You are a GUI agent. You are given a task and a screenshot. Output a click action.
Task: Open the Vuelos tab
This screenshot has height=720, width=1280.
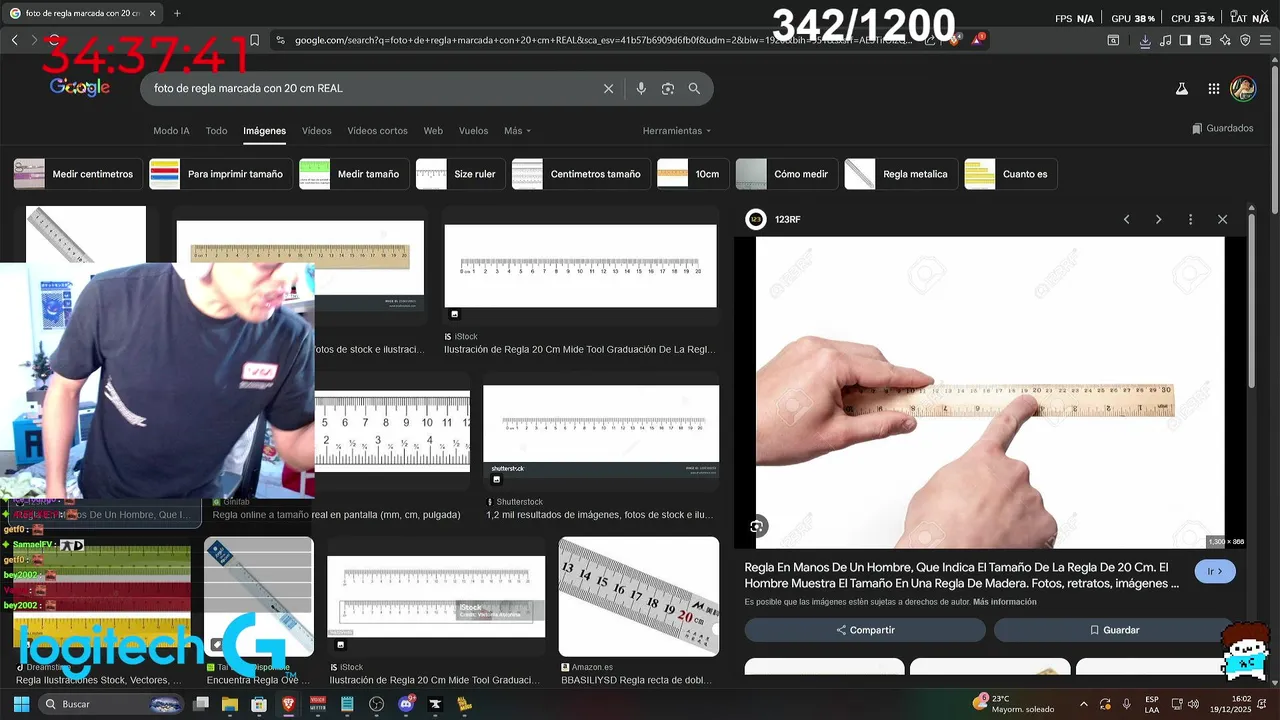pos(473,131)
